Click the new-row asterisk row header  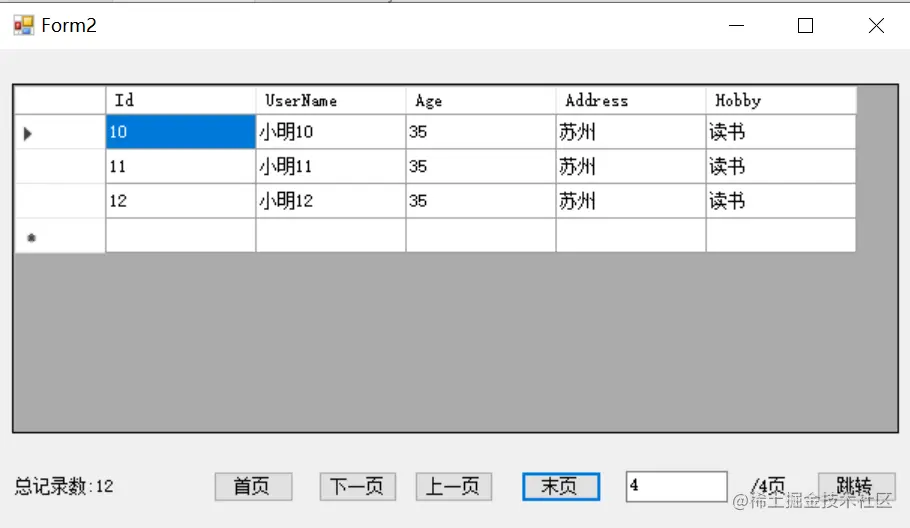60,236
